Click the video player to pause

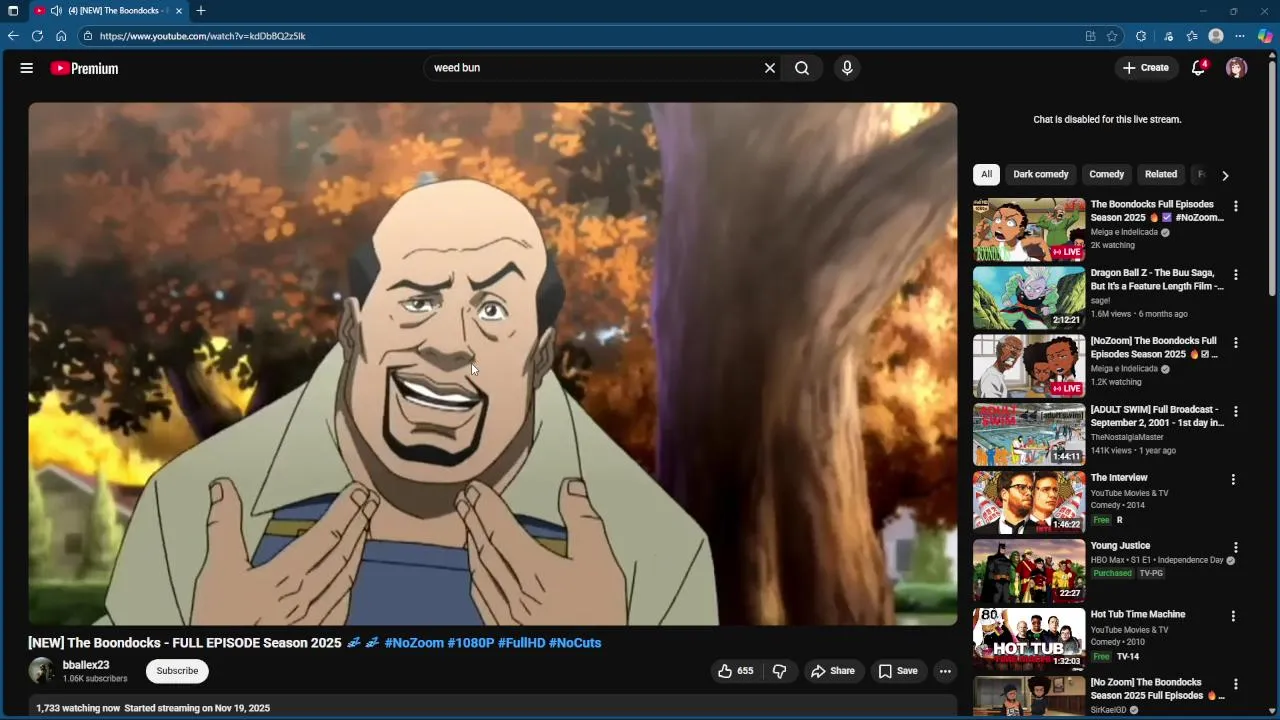click(x=492, y=364)
